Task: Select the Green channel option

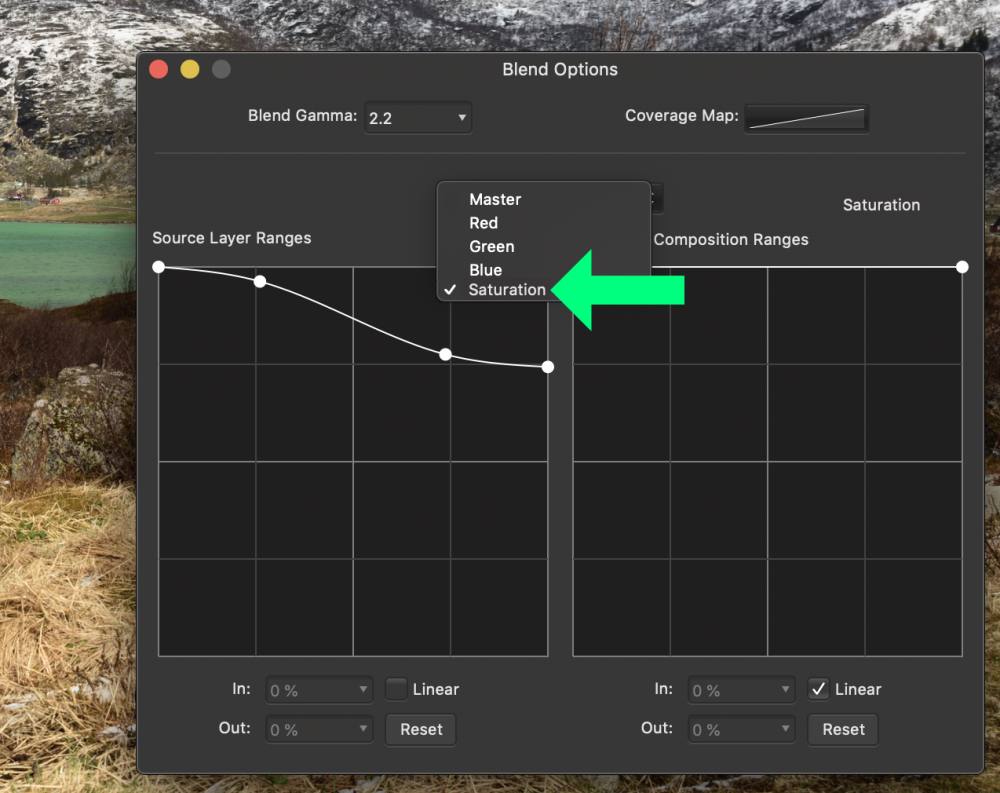Action: tap(491, 246)
